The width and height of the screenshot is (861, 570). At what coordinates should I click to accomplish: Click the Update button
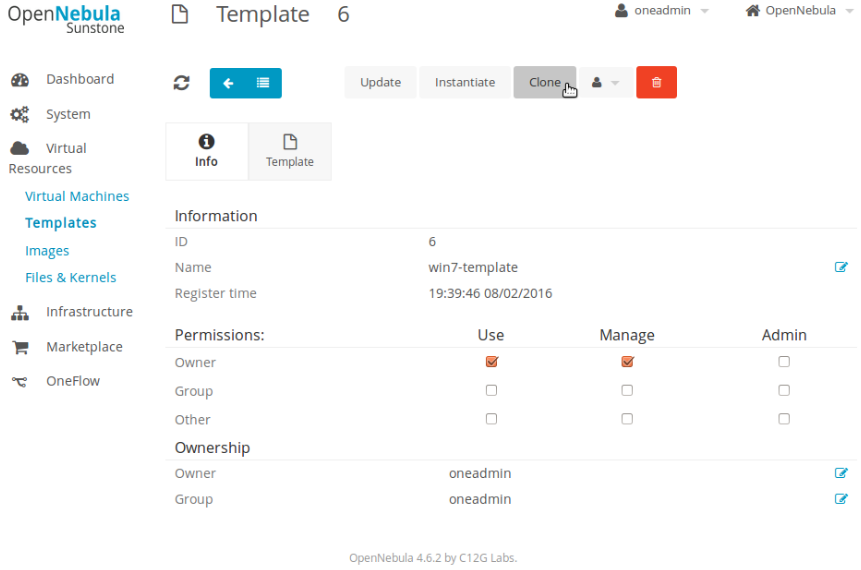(x=380, y=82)
